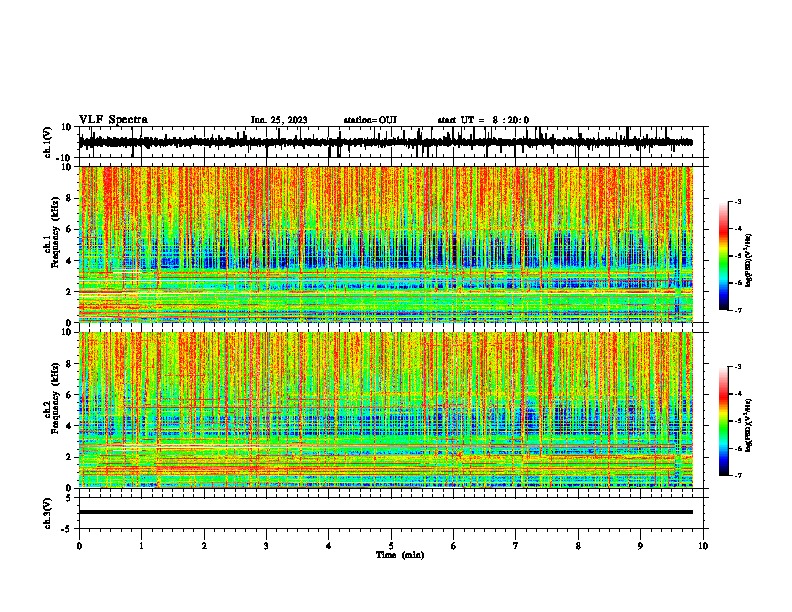Click the time-axis tick label '3'
Image resolution: width=792 pixels, height=612 pixels.
[266, 546]
